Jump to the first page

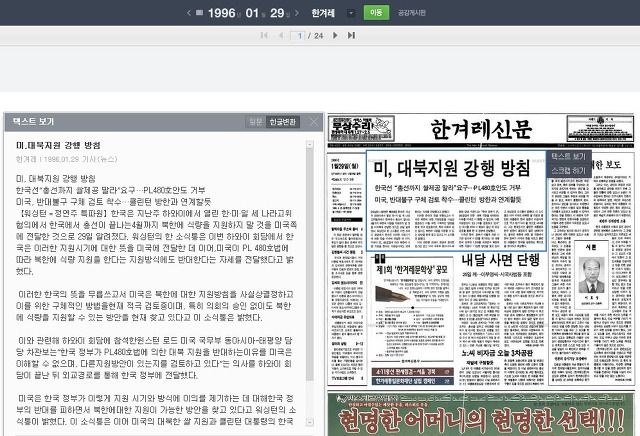click(x=264, y=36)
